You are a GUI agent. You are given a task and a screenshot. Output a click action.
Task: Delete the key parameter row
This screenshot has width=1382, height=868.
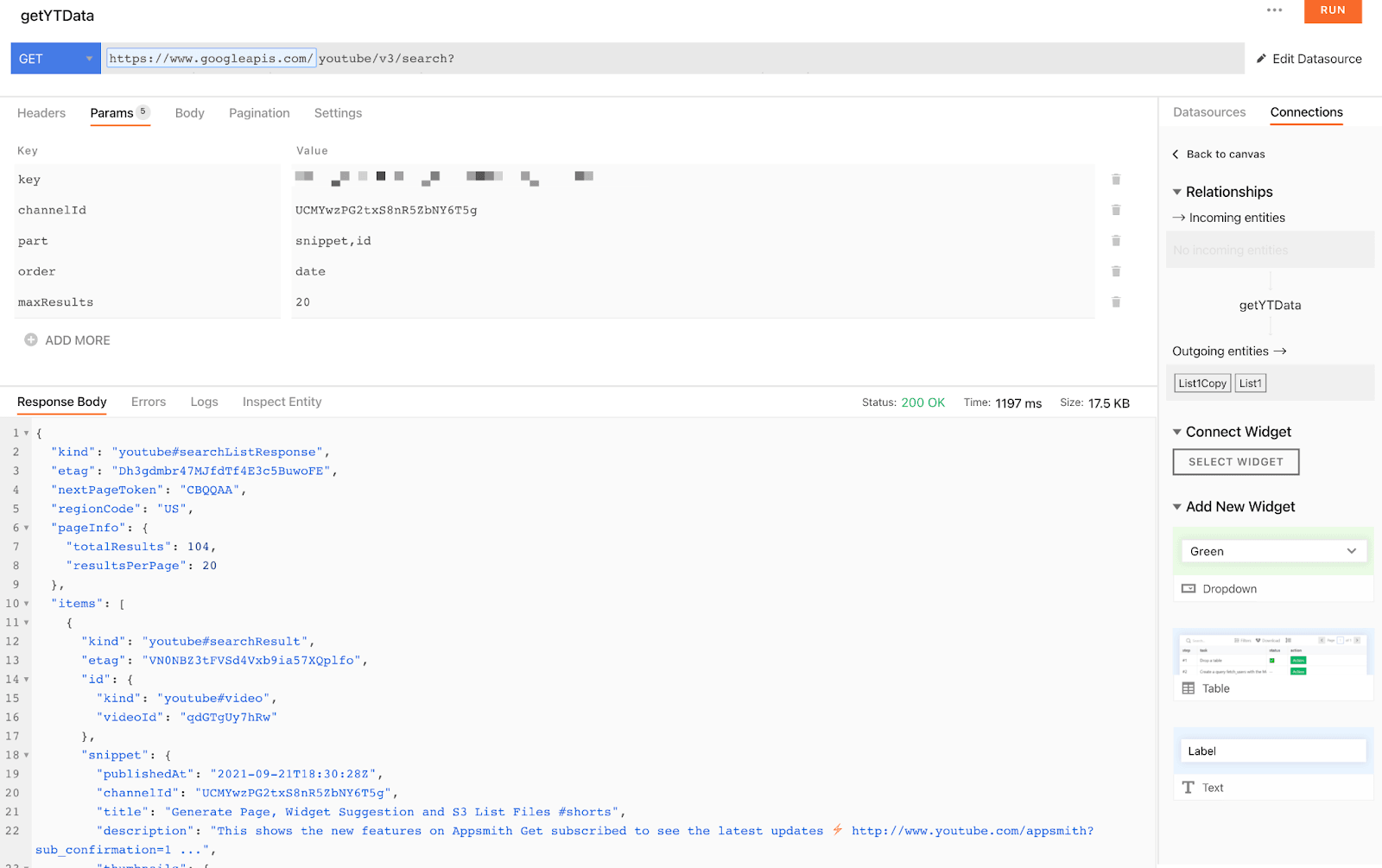[1116, 180]
